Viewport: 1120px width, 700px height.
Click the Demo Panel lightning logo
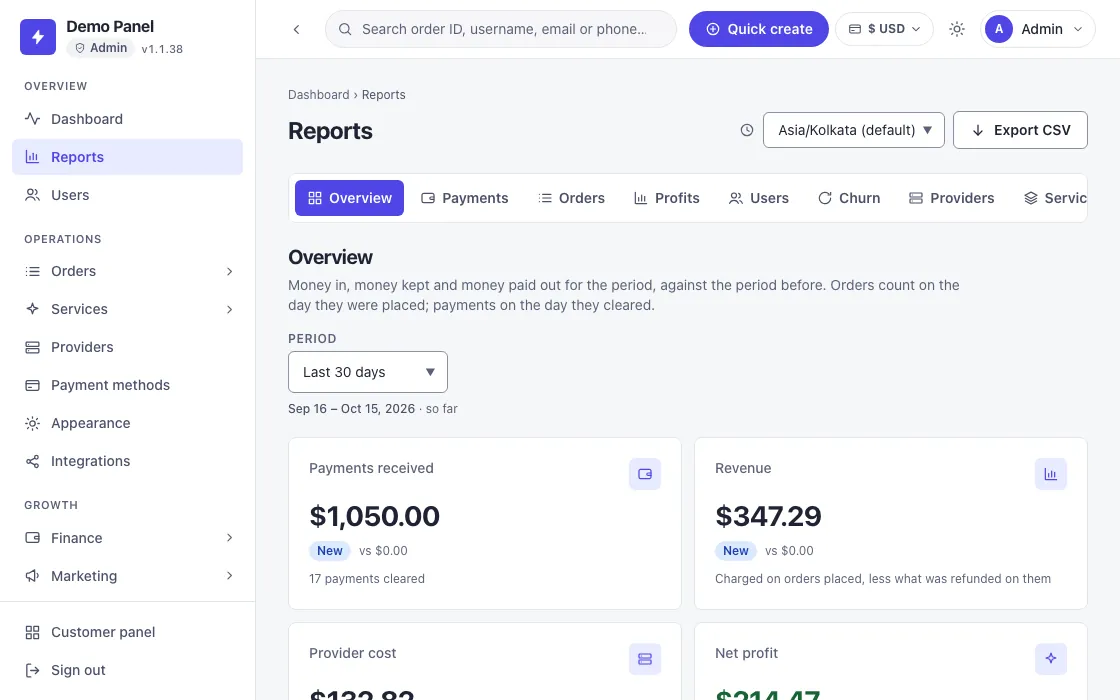(38, 37)
